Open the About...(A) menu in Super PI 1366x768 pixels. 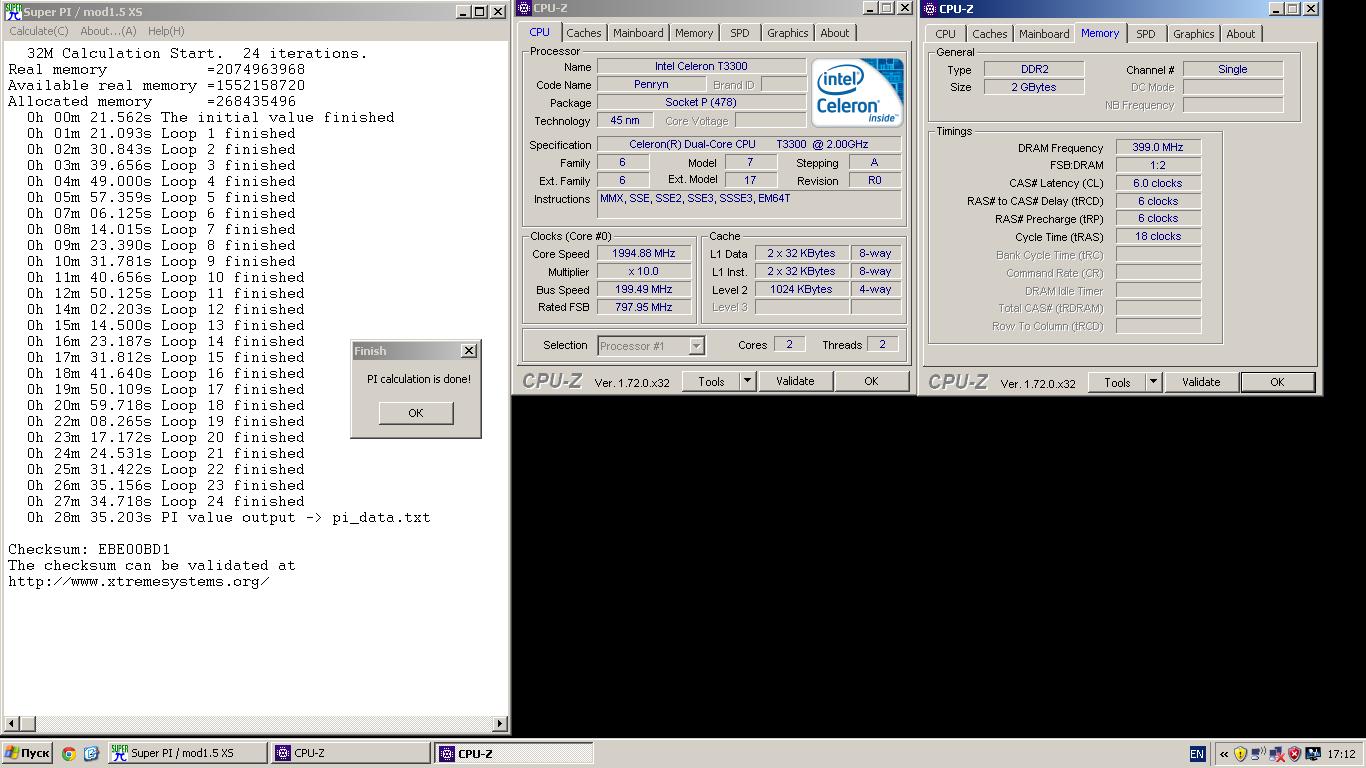[x=108, y=31]
